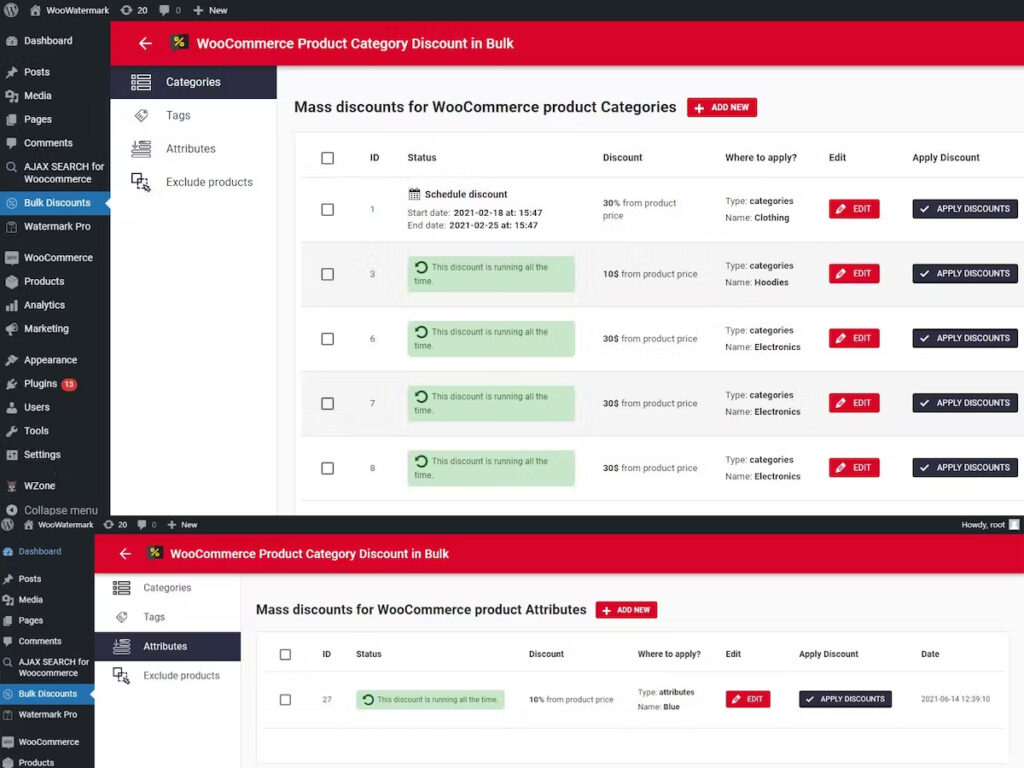
Task: Click WordPress logo in Categories screen admin bar
Action: click(x=11, y=10)
